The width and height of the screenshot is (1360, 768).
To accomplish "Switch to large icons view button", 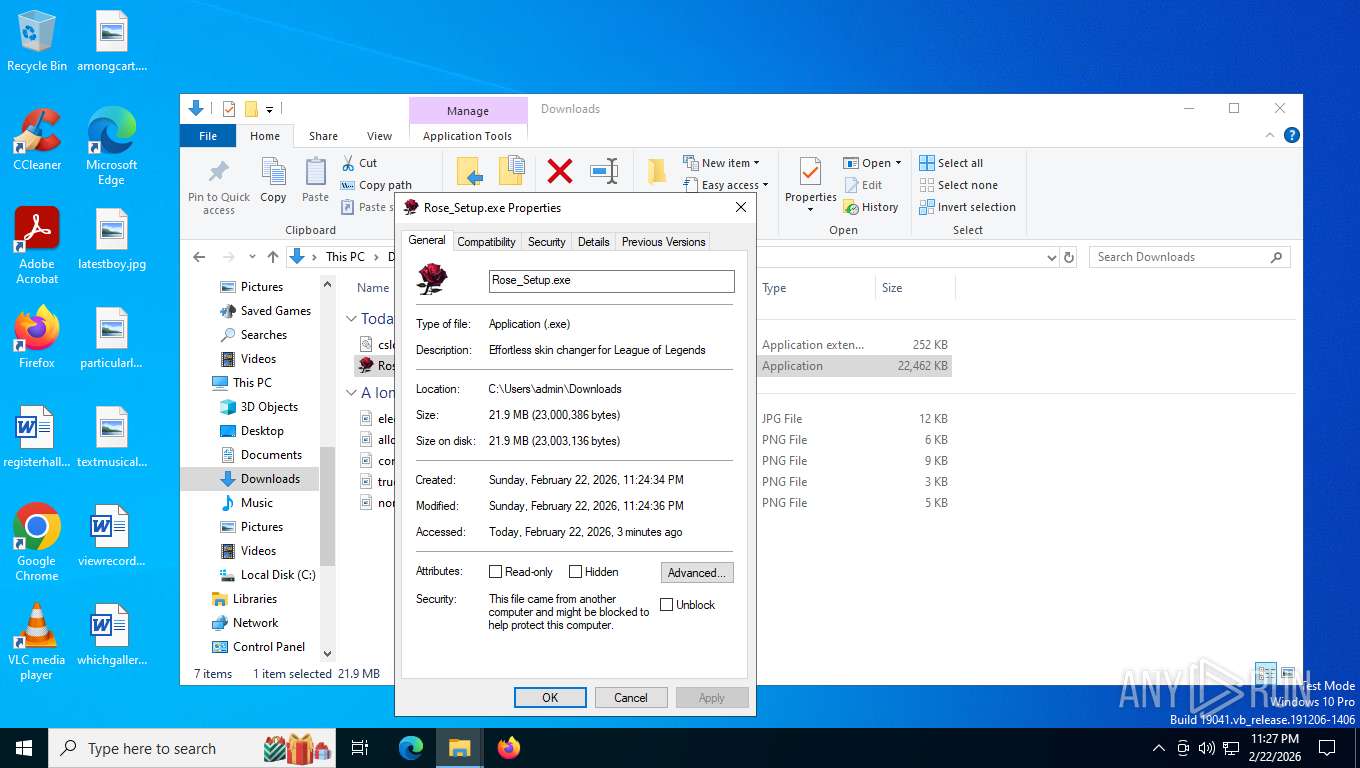I will click(x=1288, y=674).
